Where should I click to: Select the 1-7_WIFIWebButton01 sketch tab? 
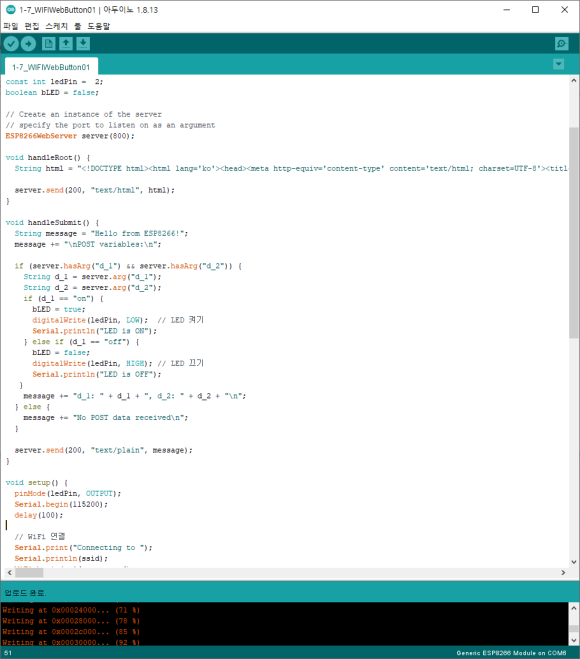point(51,67)
